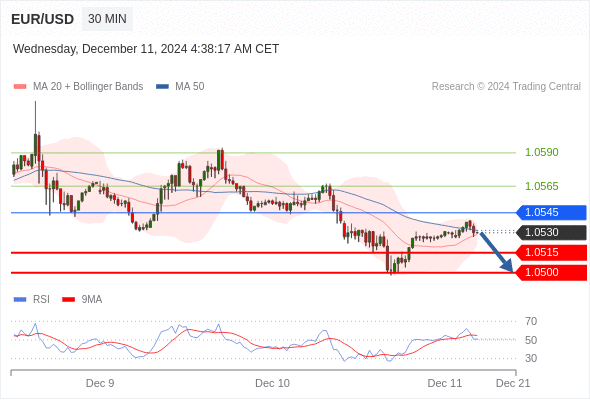Click the 30 MIN timeframe badge
This screenshot has width=590, height=400.
pos(107,19)
